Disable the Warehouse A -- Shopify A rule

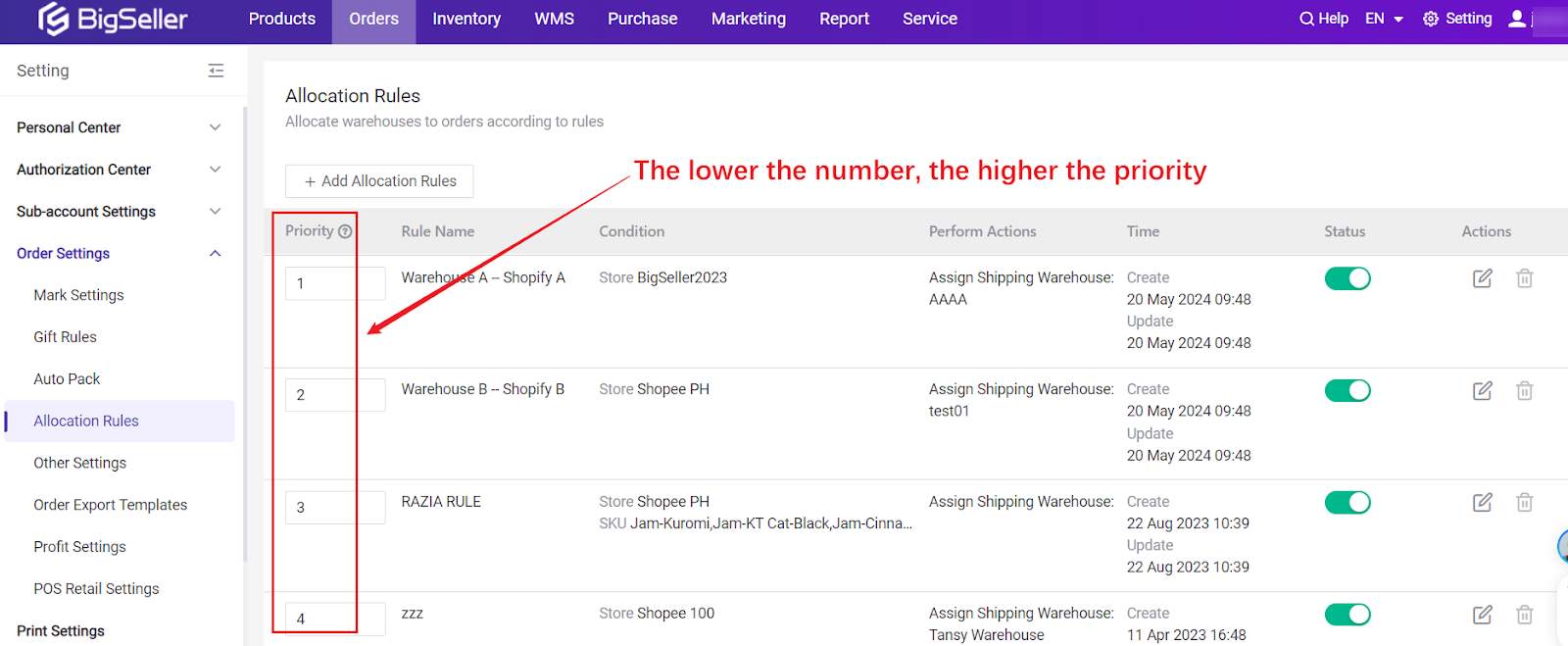pos(1347,278)
